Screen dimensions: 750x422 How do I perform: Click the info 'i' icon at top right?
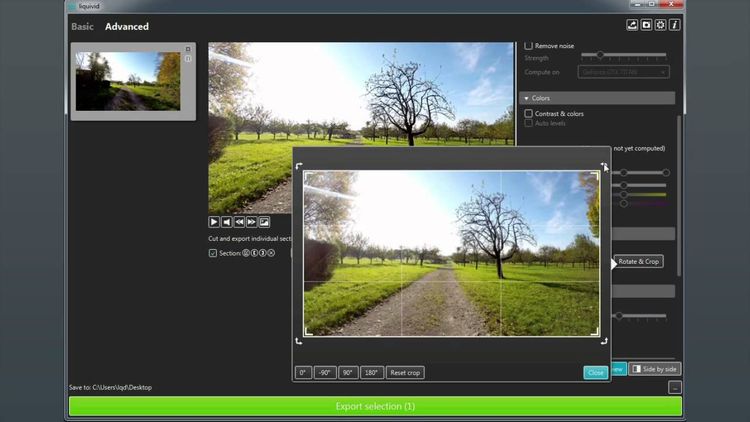point(674,25)
